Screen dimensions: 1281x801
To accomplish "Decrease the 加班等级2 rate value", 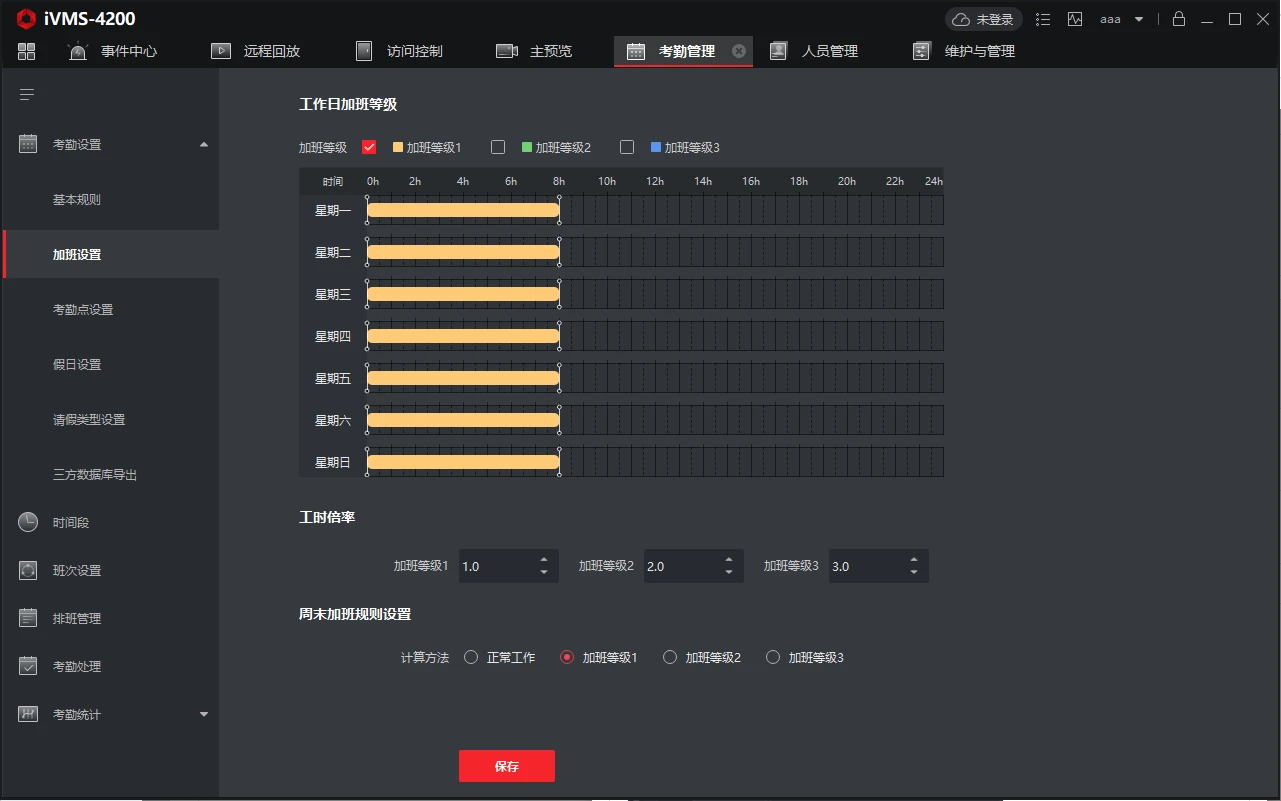I will [x=729, y=572].
